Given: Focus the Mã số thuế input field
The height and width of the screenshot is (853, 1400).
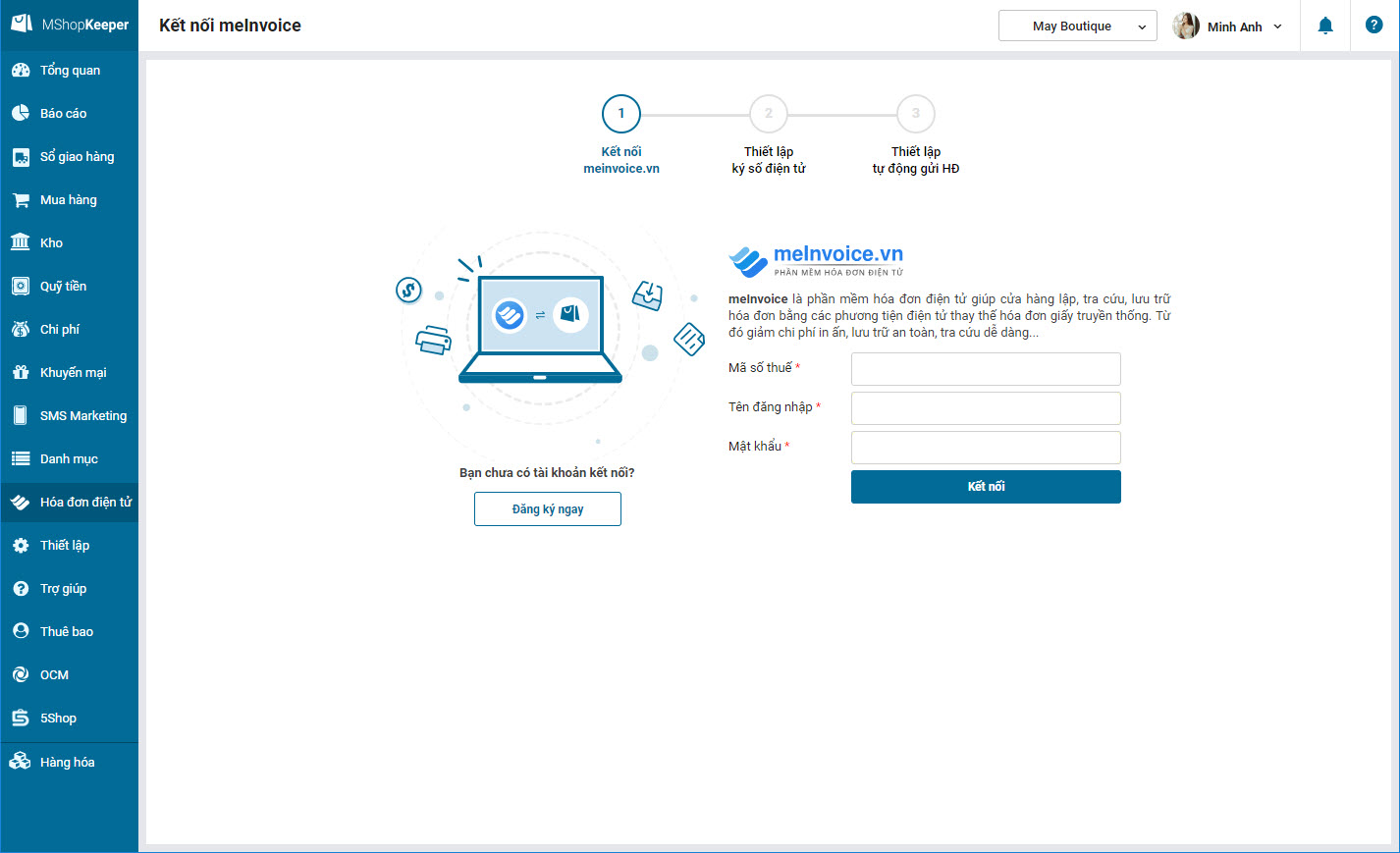Looking at the screenshot, I should [986, 369].
